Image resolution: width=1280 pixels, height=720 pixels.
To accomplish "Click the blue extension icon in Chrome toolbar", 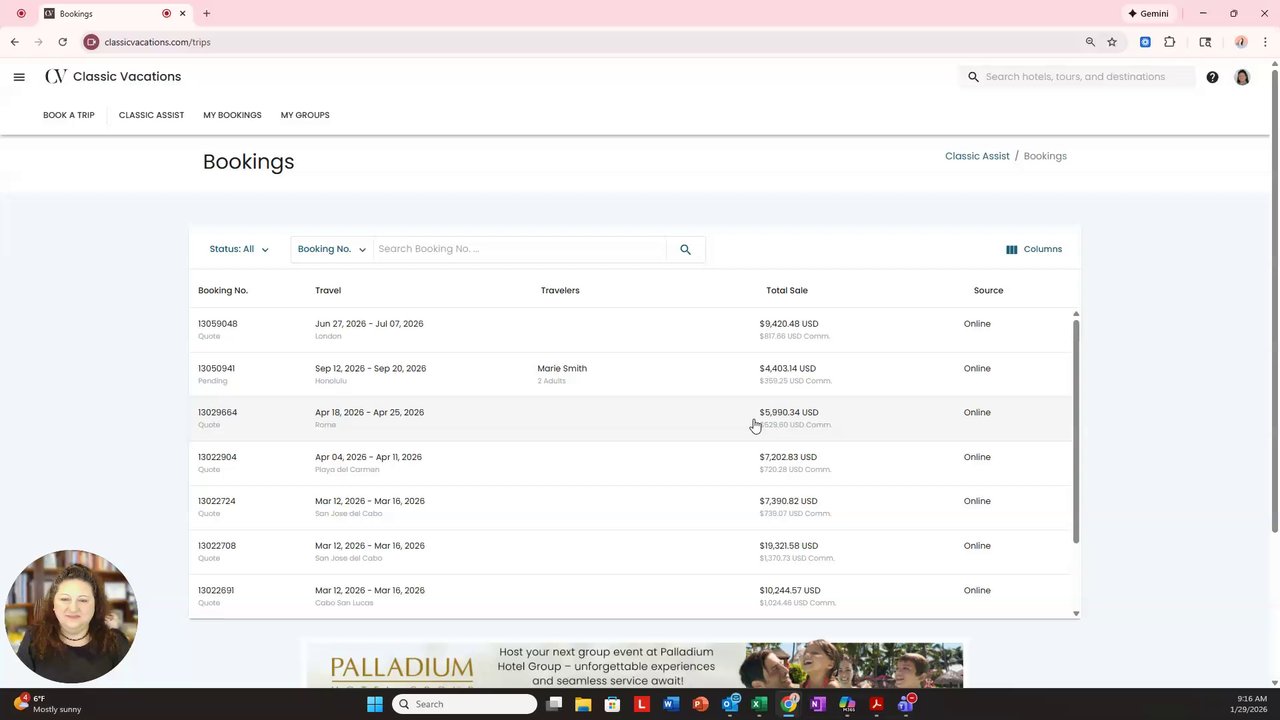I will click(x=1145, y=42).
